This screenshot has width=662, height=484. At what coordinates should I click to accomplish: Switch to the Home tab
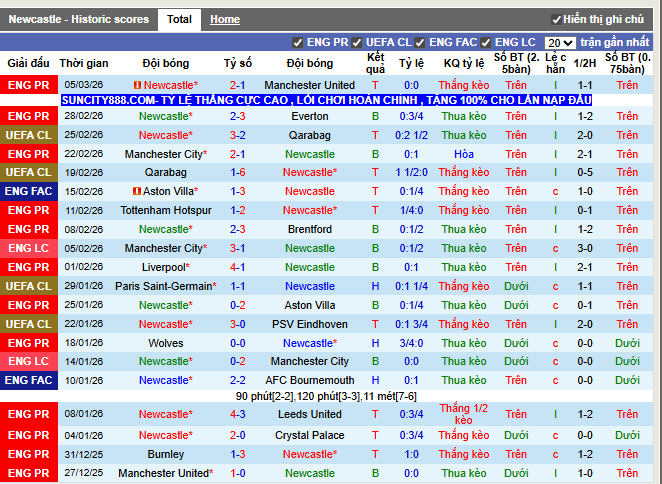[224, 19]
